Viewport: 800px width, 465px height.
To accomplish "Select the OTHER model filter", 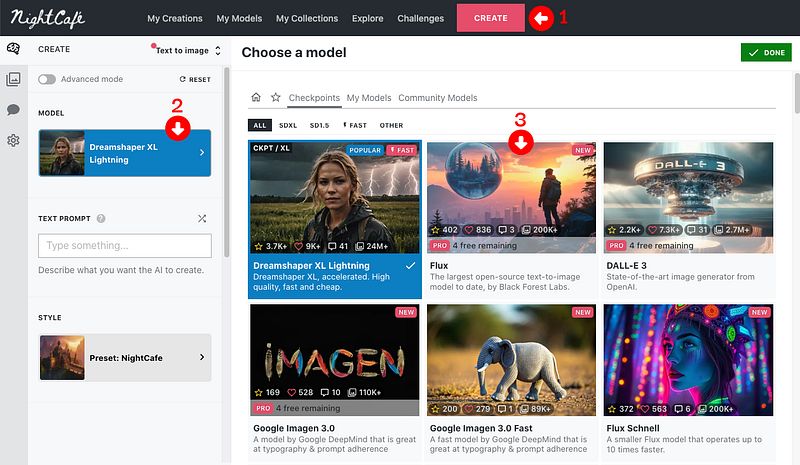I will point(391,125).
